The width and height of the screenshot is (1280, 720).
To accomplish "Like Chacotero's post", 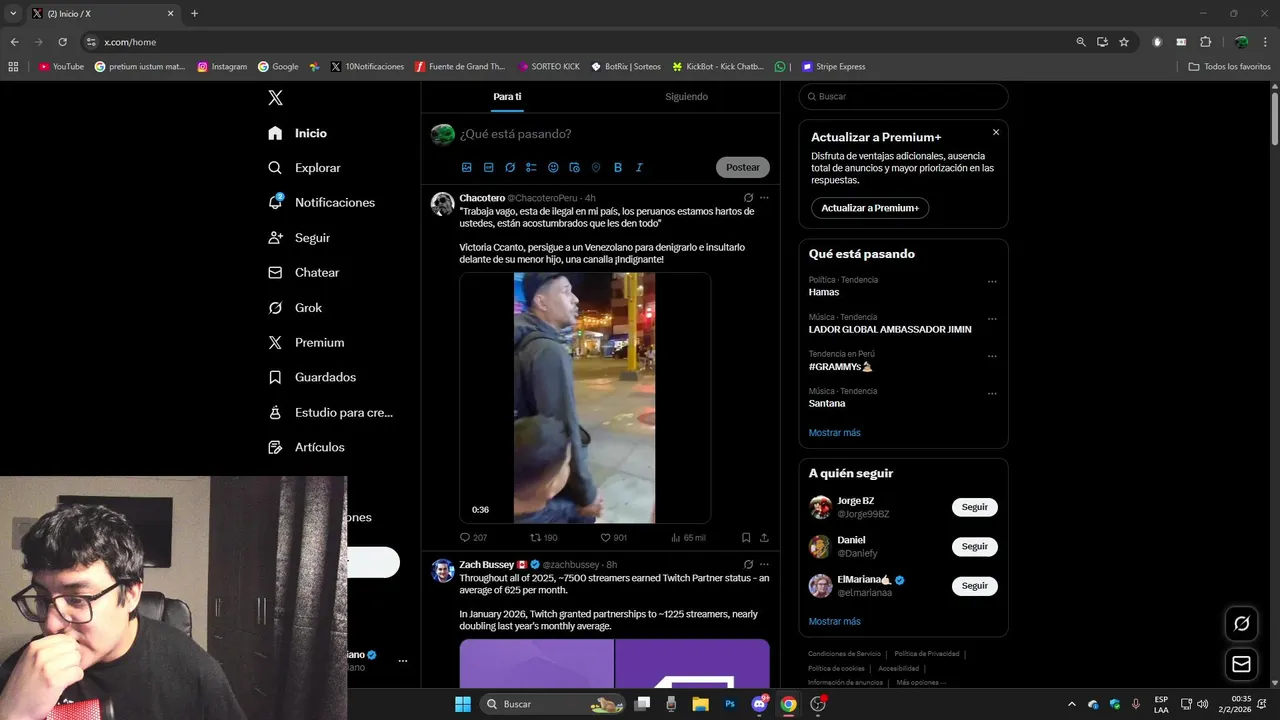I will 614,537.
